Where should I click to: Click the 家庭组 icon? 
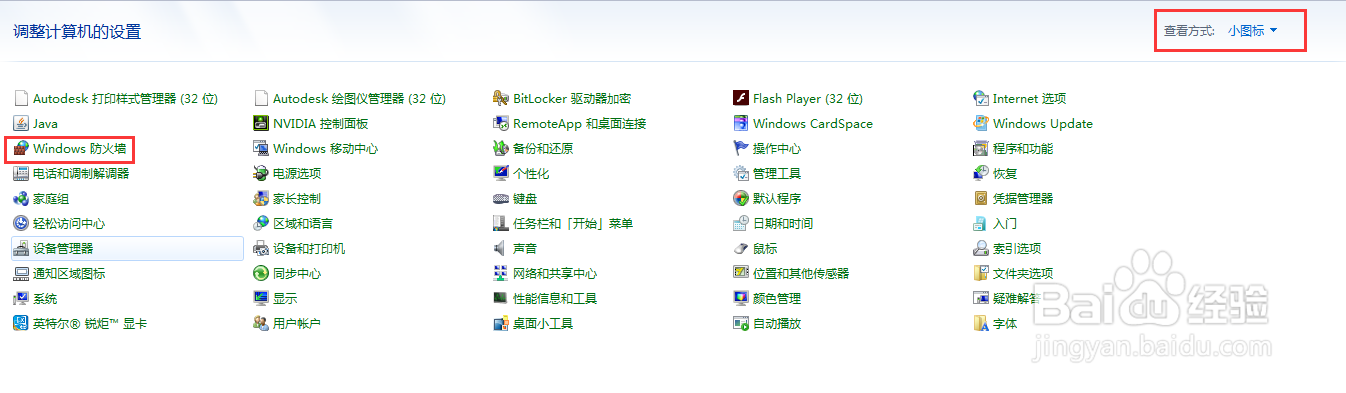click(x=21, y=199)
